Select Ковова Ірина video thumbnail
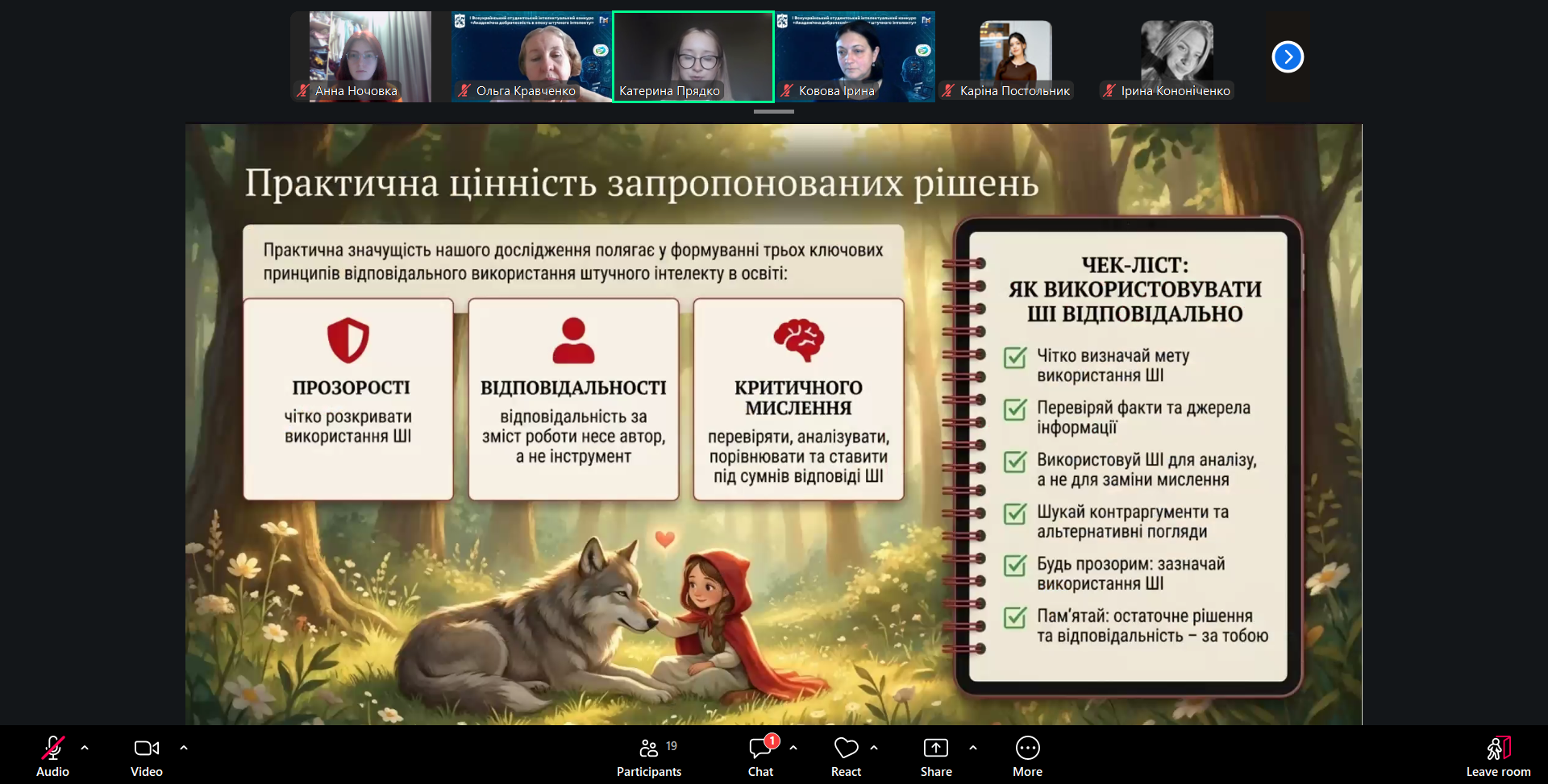This screenshot has width=1548, height=784. (855, 56)
